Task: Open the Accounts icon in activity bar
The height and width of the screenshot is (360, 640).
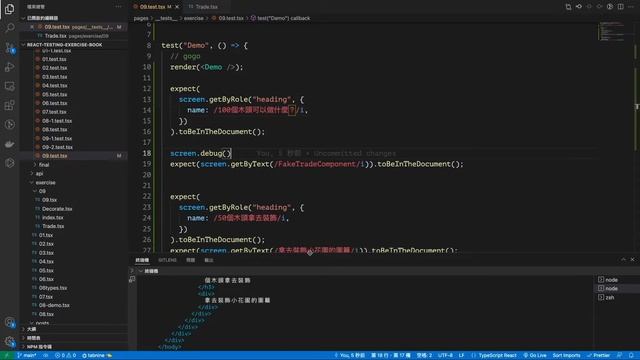Action: [9, 322]
